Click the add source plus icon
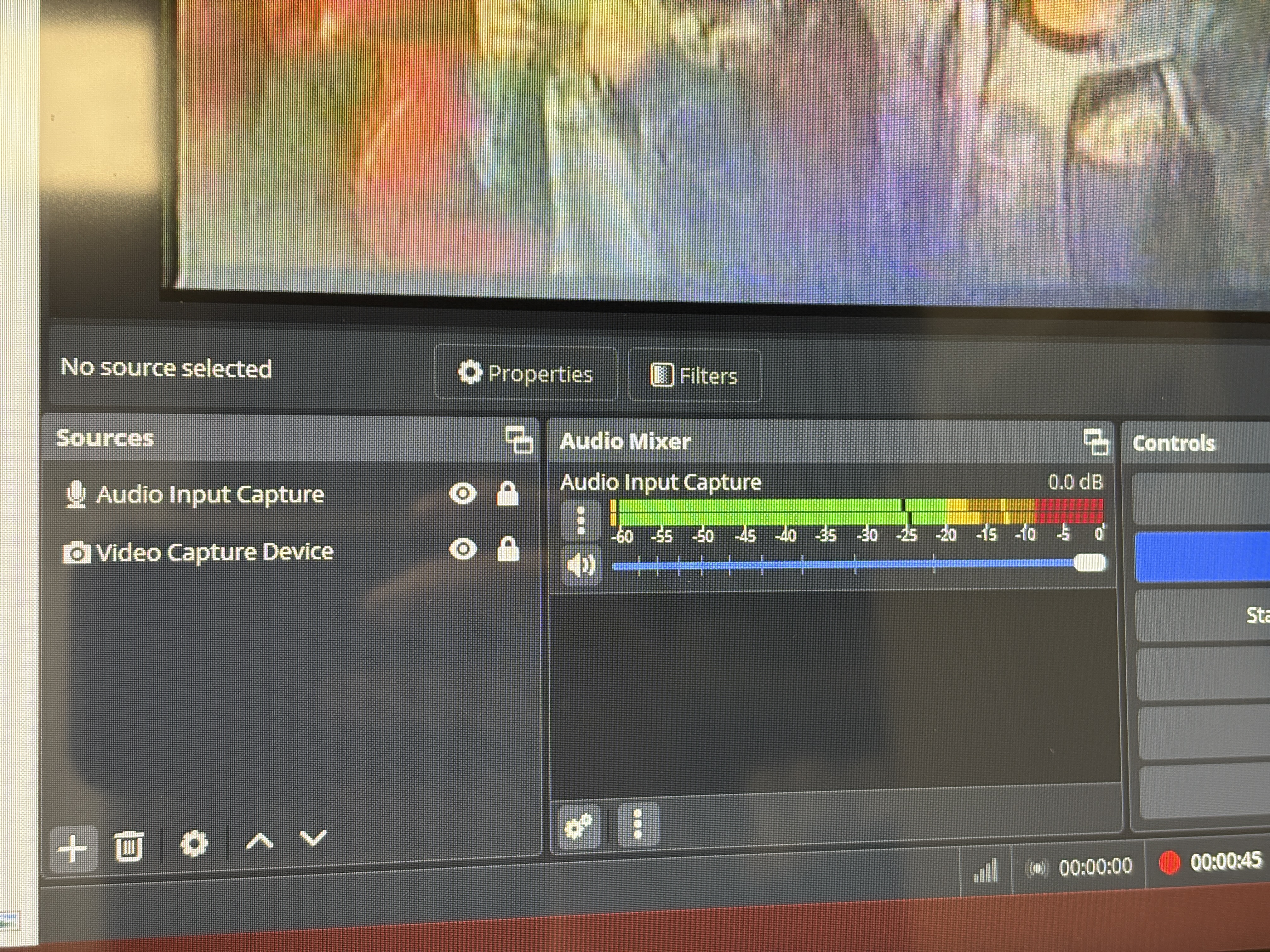The height and width of the screenshot is (952, 1270). click(x=72, y=848)
